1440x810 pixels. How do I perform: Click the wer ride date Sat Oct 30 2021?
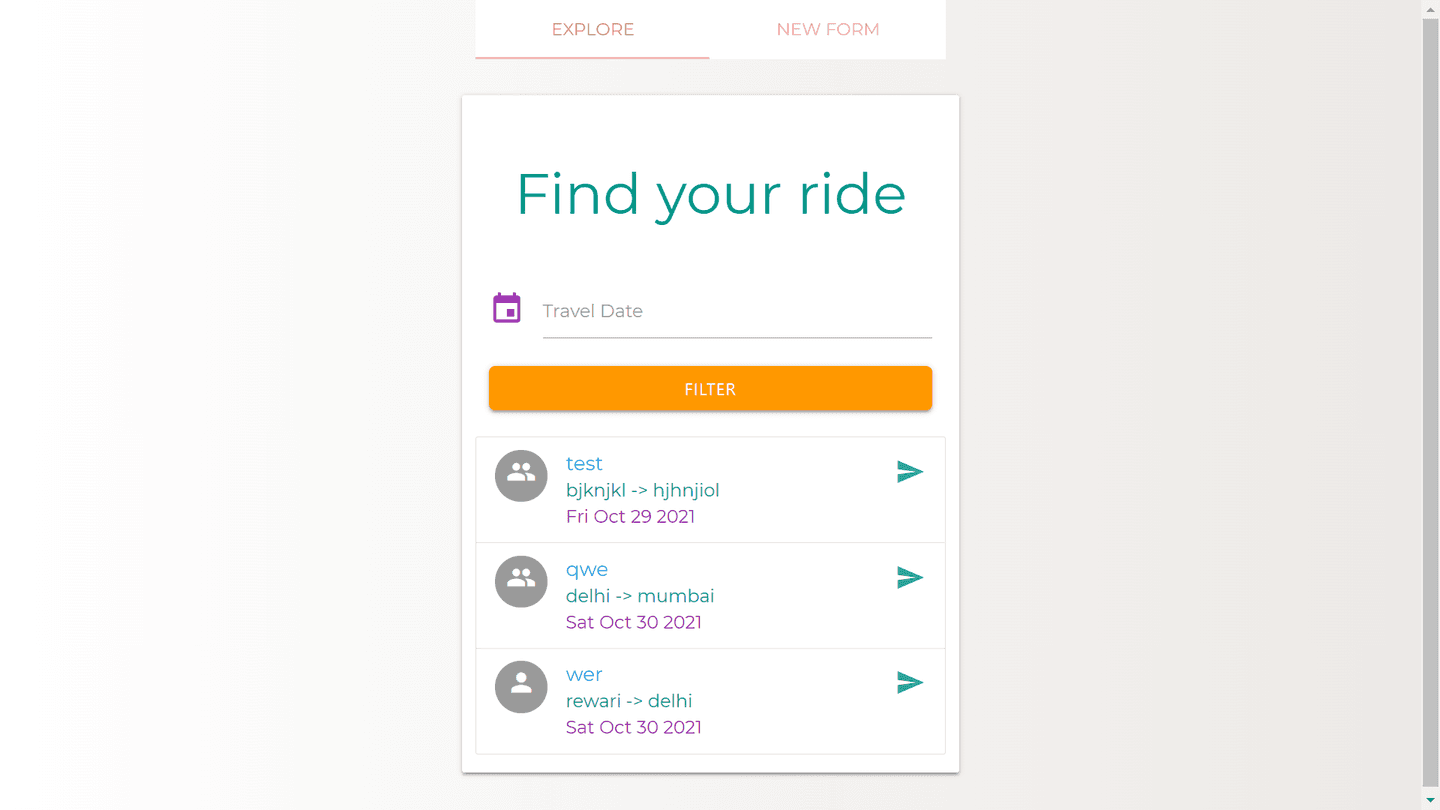coord(634,727)
